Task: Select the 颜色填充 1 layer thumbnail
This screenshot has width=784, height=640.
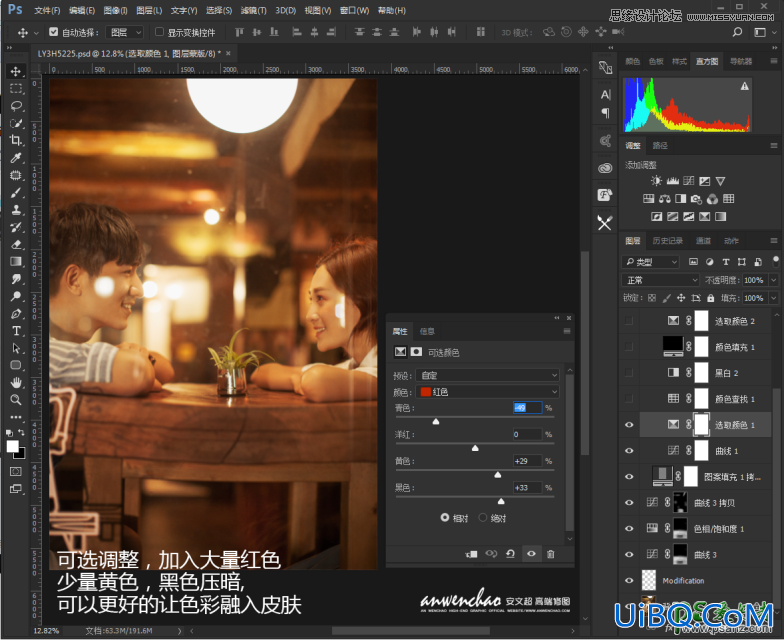Action: point(673,346)
